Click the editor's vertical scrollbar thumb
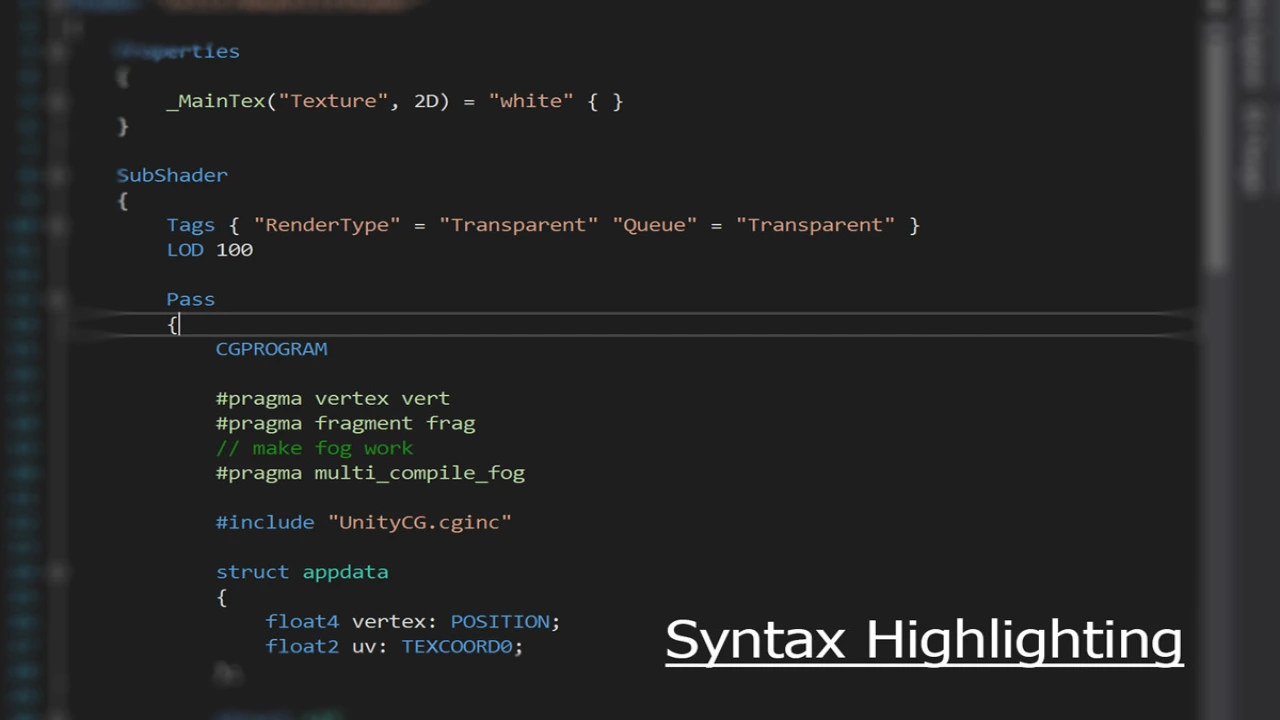 [1216, 150]
